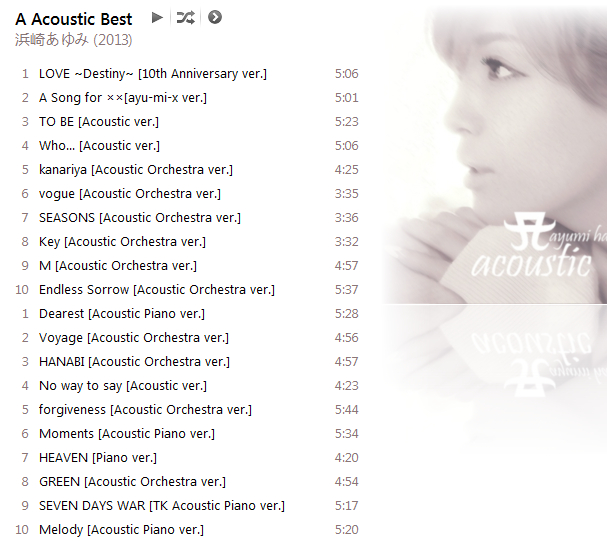The width and height of the screenshot is (607, 541).
Task: Select track LOVE ~Destiny~ 10th Anniversary ver.
Action: pos(187,74)
